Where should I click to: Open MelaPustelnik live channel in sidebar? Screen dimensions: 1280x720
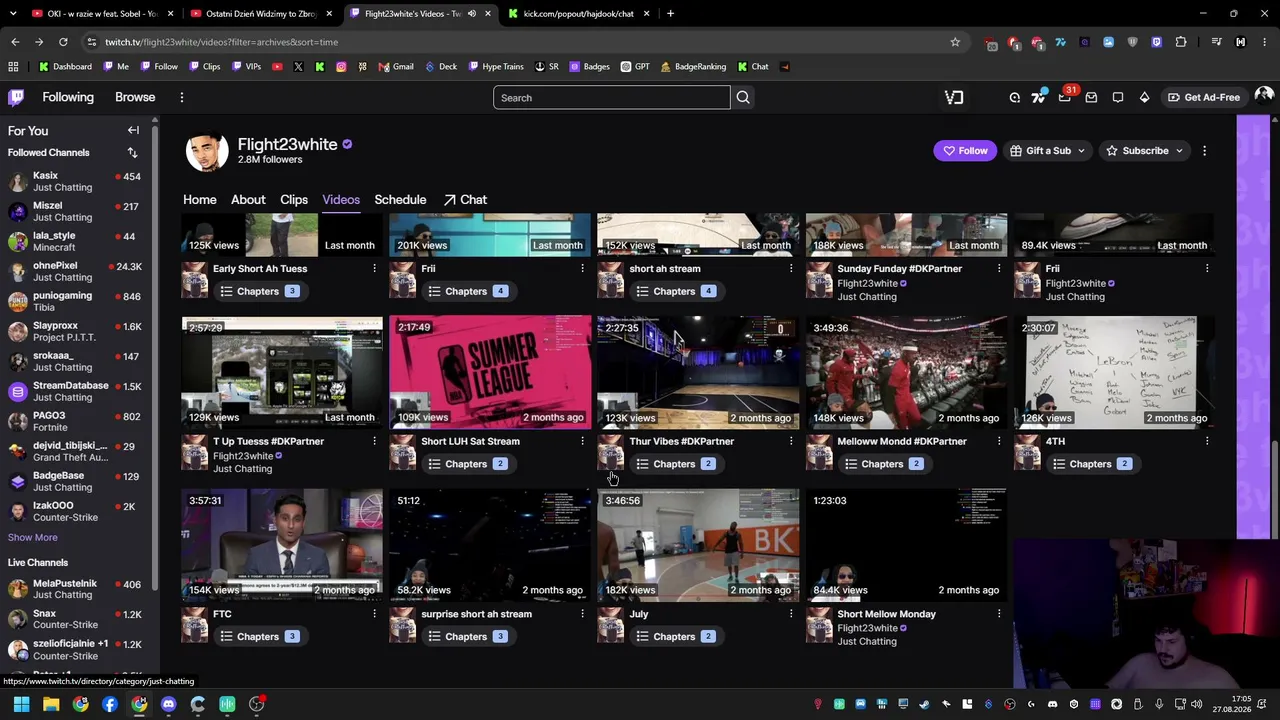coord(78,589)
